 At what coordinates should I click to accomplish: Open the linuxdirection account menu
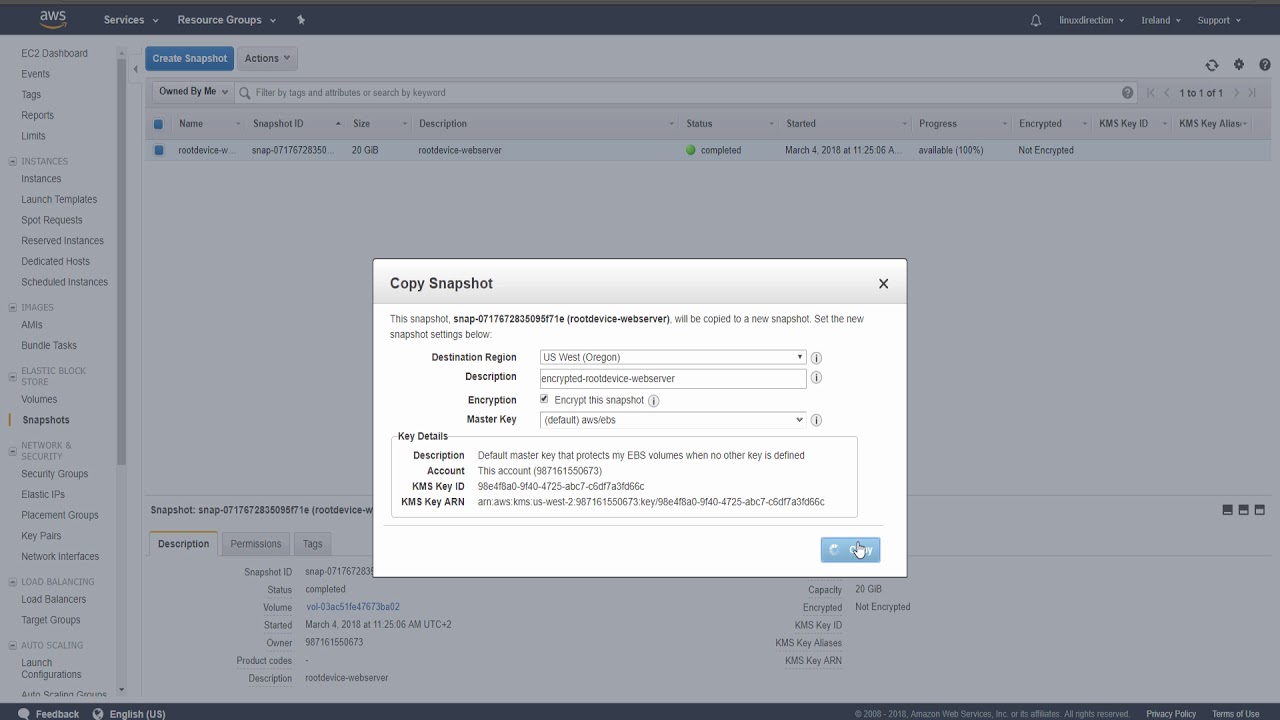click(1091, 20)
